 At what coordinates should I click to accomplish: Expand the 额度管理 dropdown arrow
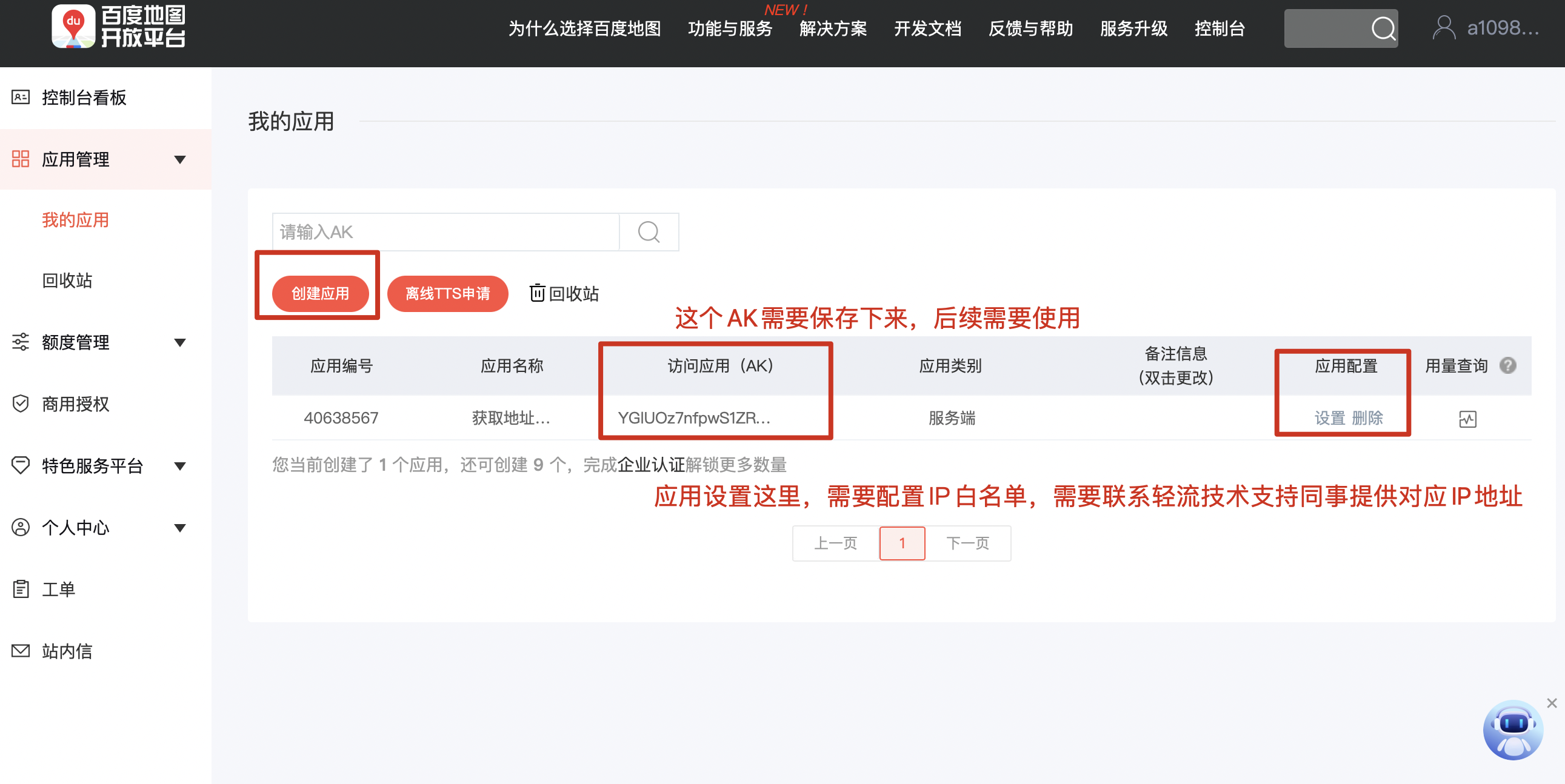tap(180, 342)
